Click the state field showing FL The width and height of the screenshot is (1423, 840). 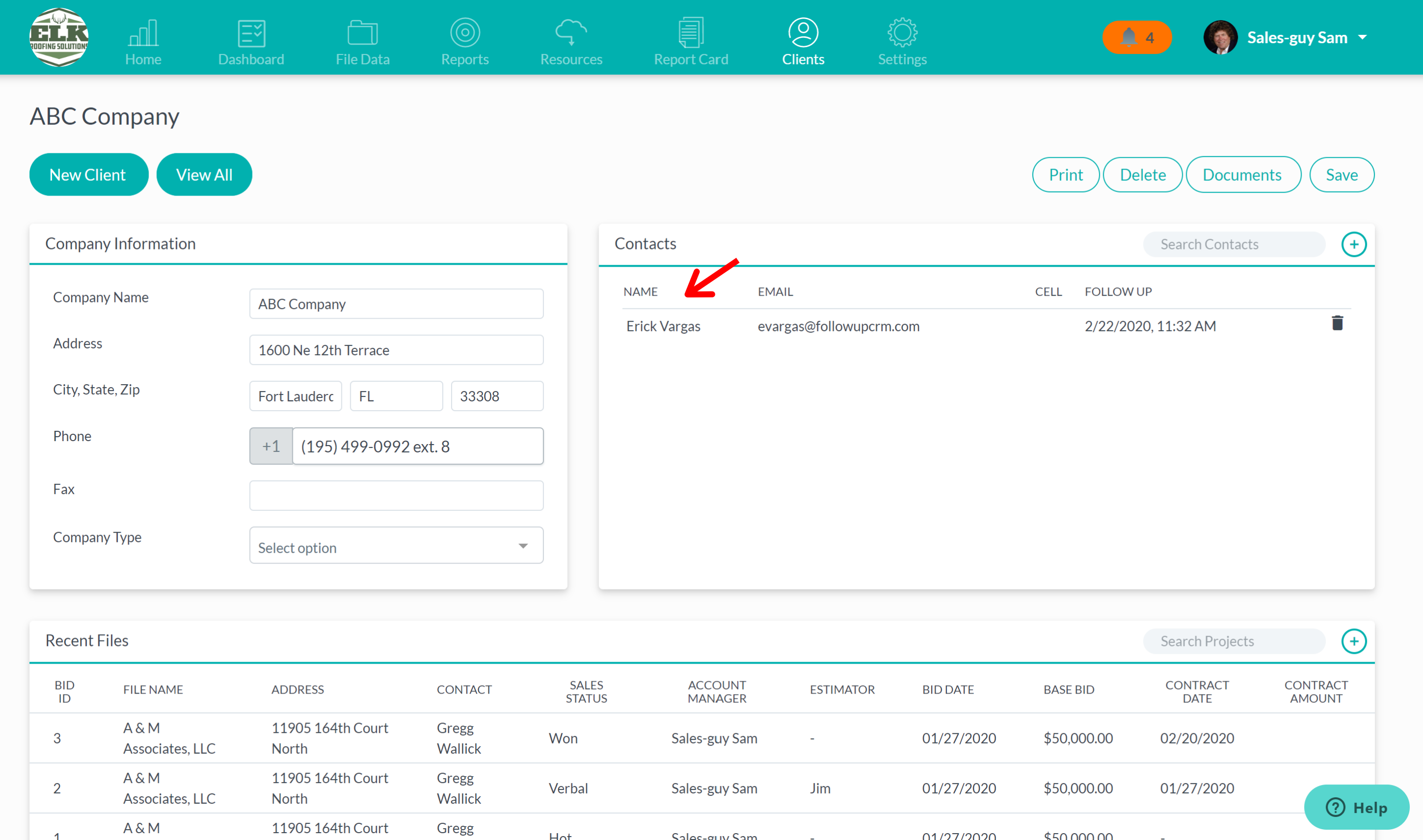(396, 396)
